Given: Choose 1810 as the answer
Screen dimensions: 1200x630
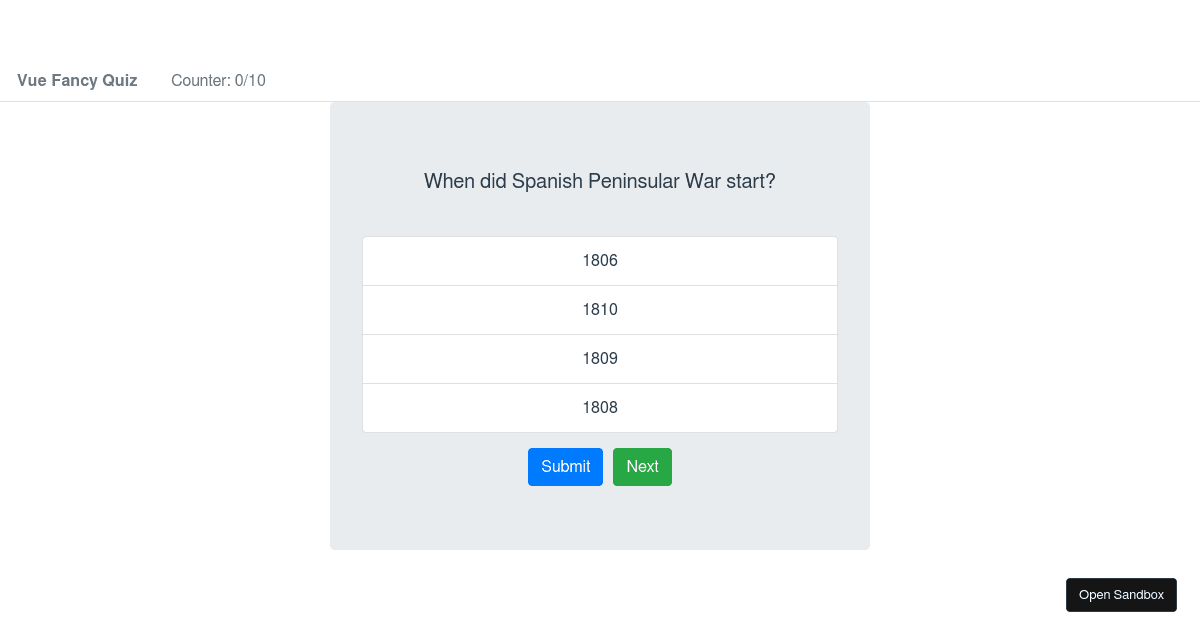Looking at the screenshot, I should click(x=600, y=310).
